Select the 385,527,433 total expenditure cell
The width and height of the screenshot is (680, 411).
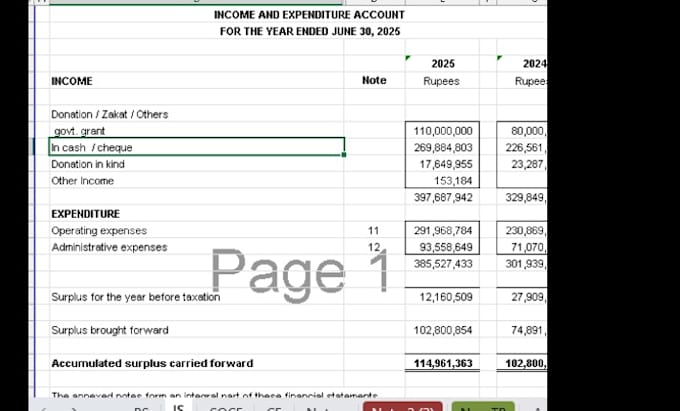[442, 264]
